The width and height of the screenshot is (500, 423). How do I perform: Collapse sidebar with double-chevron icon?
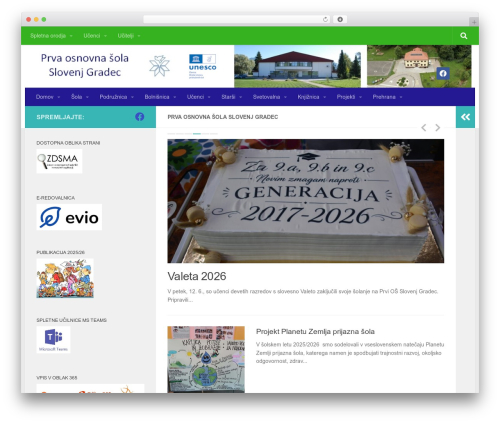465,117
